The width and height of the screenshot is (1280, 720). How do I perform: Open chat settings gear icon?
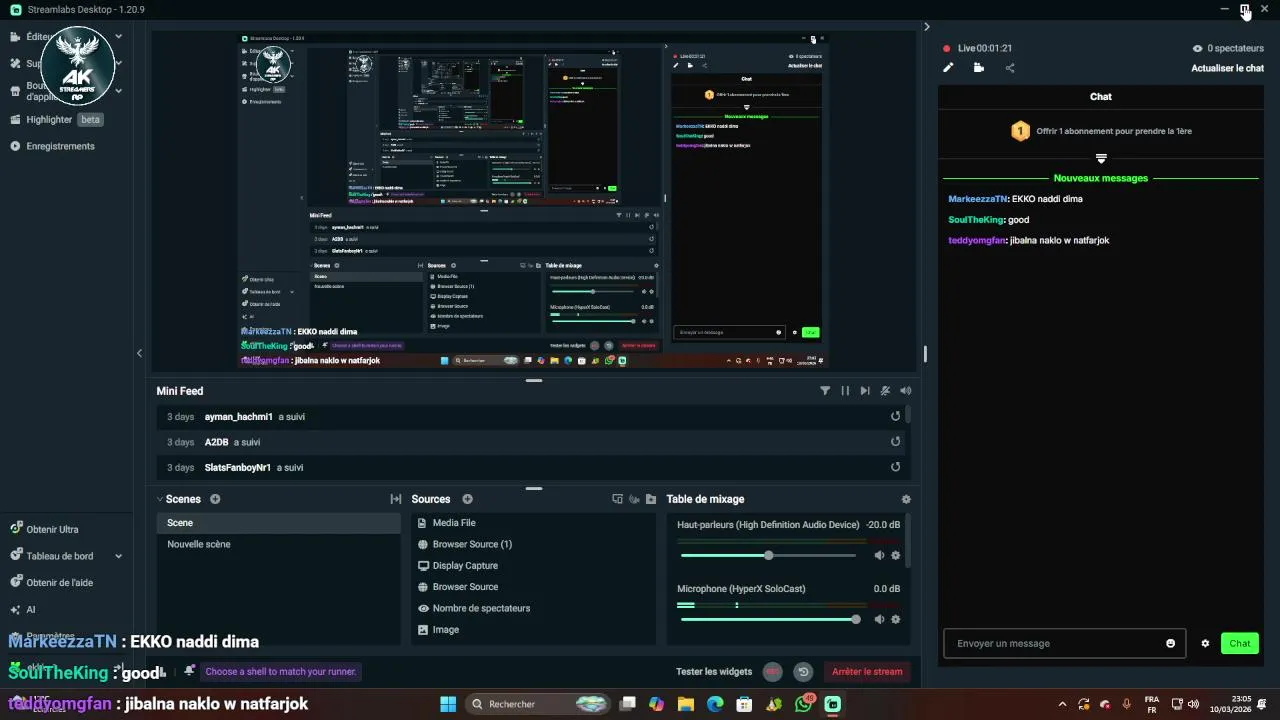coord(1205,643)
